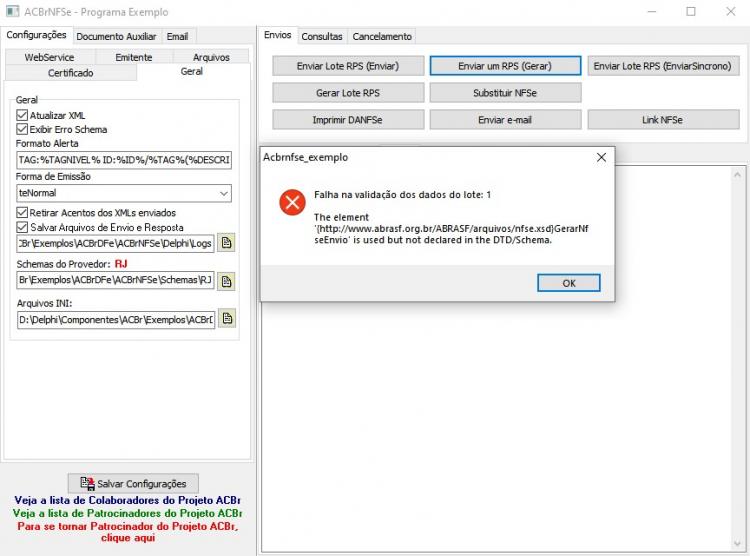Click OK in the error dialog
This screenshot has width=750, height=556.
point(569,283)
